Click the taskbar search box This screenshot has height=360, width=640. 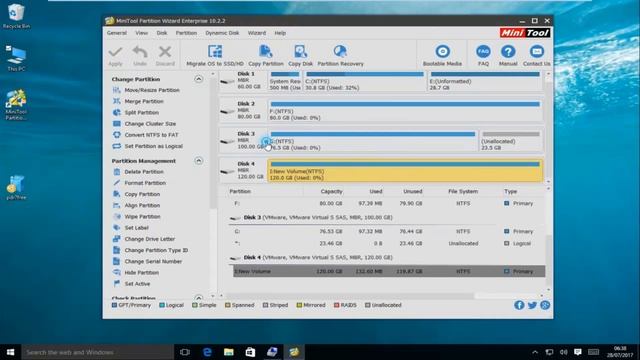pos(98,352)
